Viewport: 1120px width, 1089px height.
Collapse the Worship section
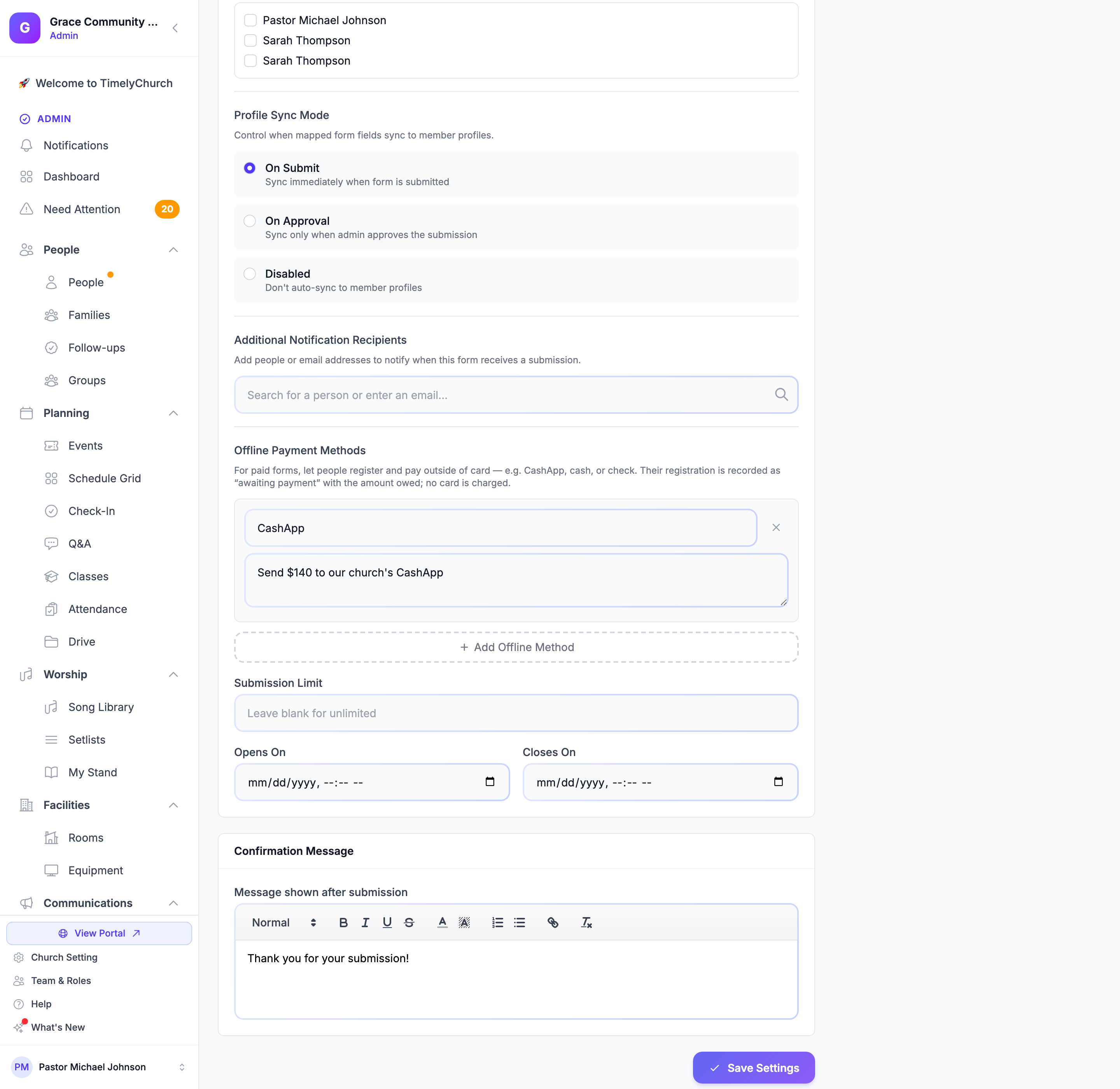point(173,674)
